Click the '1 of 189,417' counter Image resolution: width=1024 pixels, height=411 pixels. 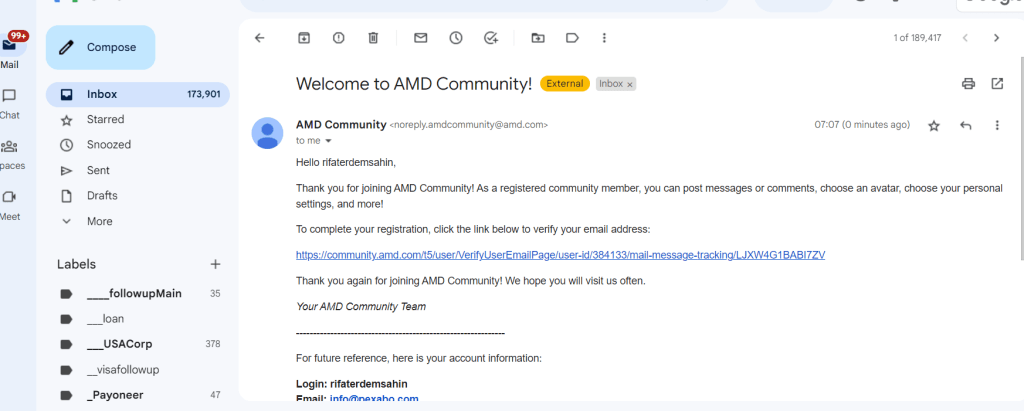(918, 38)
